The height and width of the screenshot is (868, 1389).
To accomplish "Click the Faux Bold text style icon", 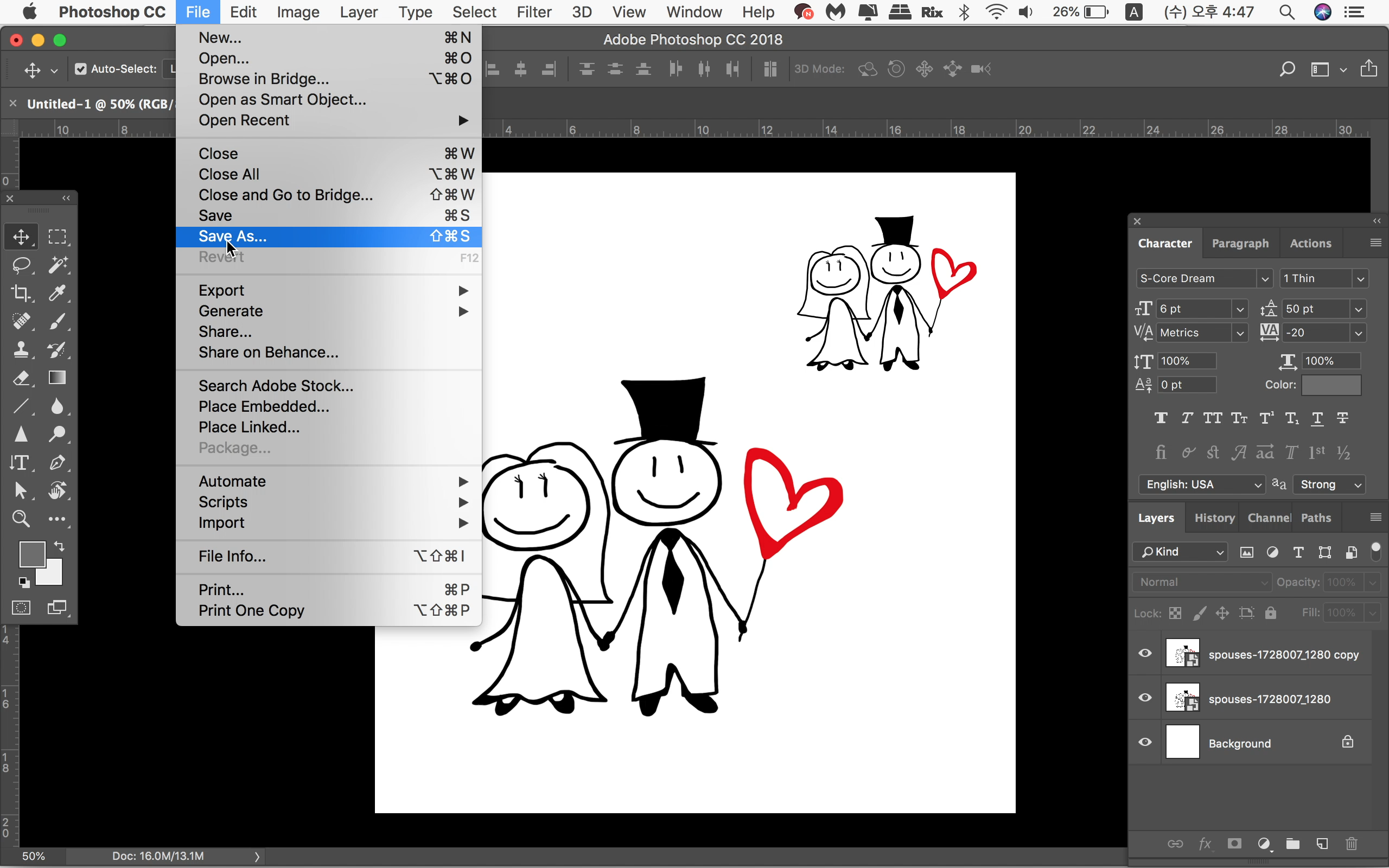I will click(1161, 418).
